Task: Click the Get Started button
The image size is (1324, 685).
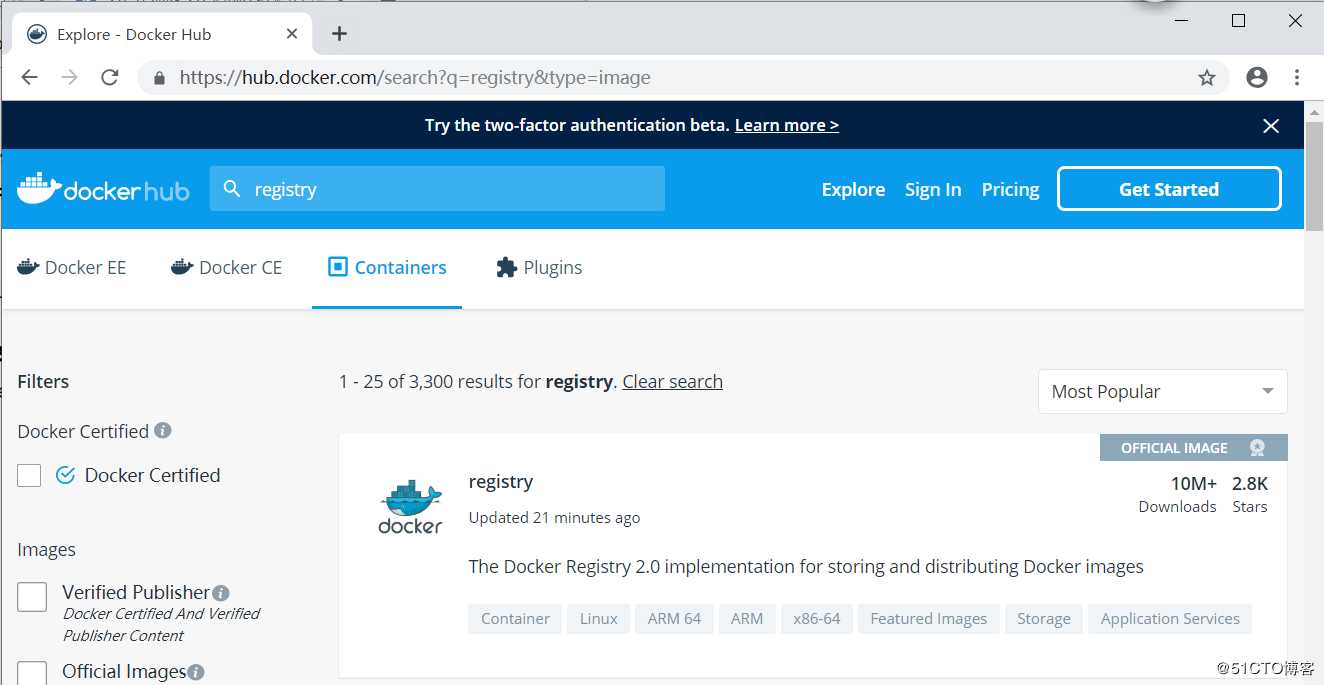Action: coord(1169,189)
